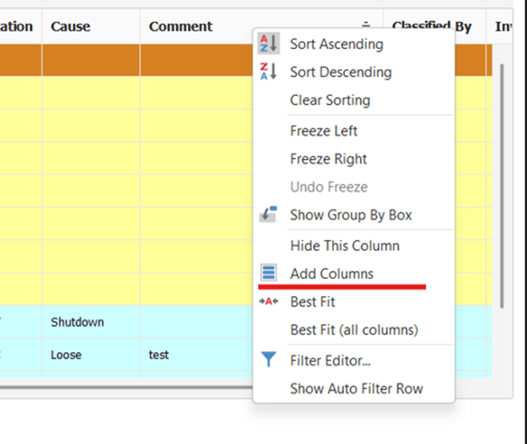
Task: Click the vertical scrollbar thumb
Action: coord(502,186)
